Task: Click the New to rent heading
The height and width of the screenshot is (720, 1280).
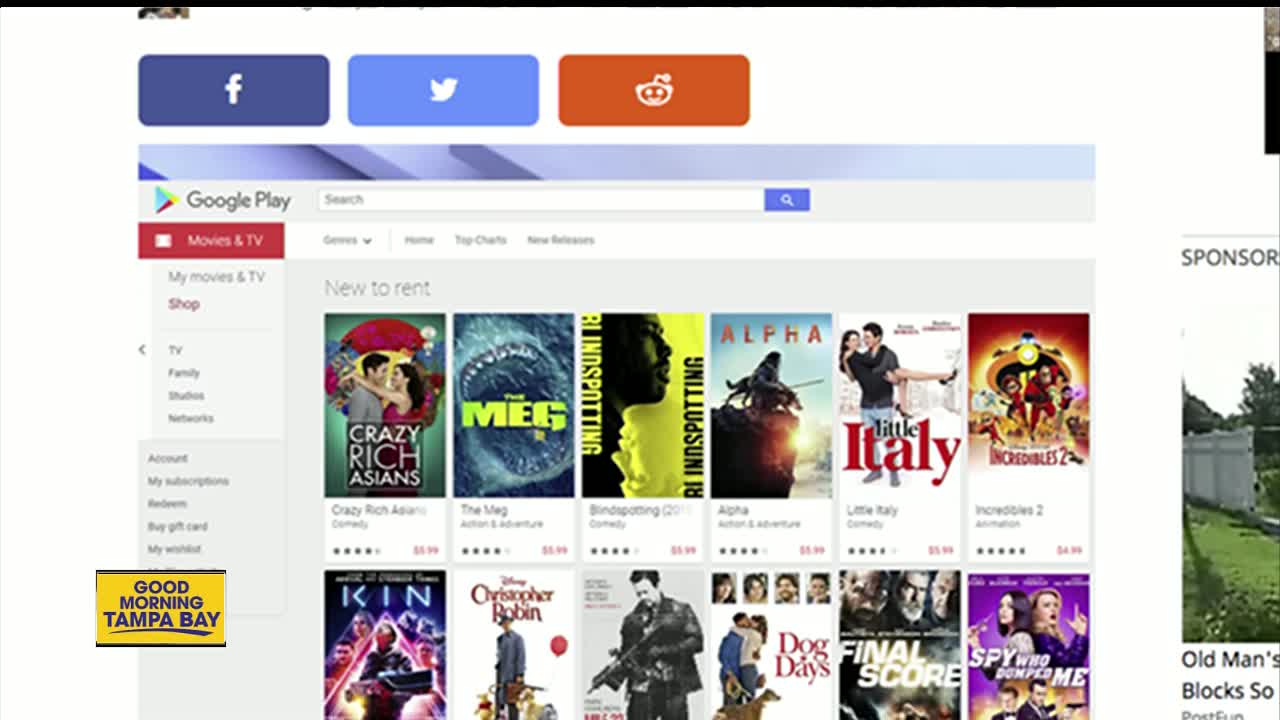Action: pyautogui.click(x=377, y=288)
